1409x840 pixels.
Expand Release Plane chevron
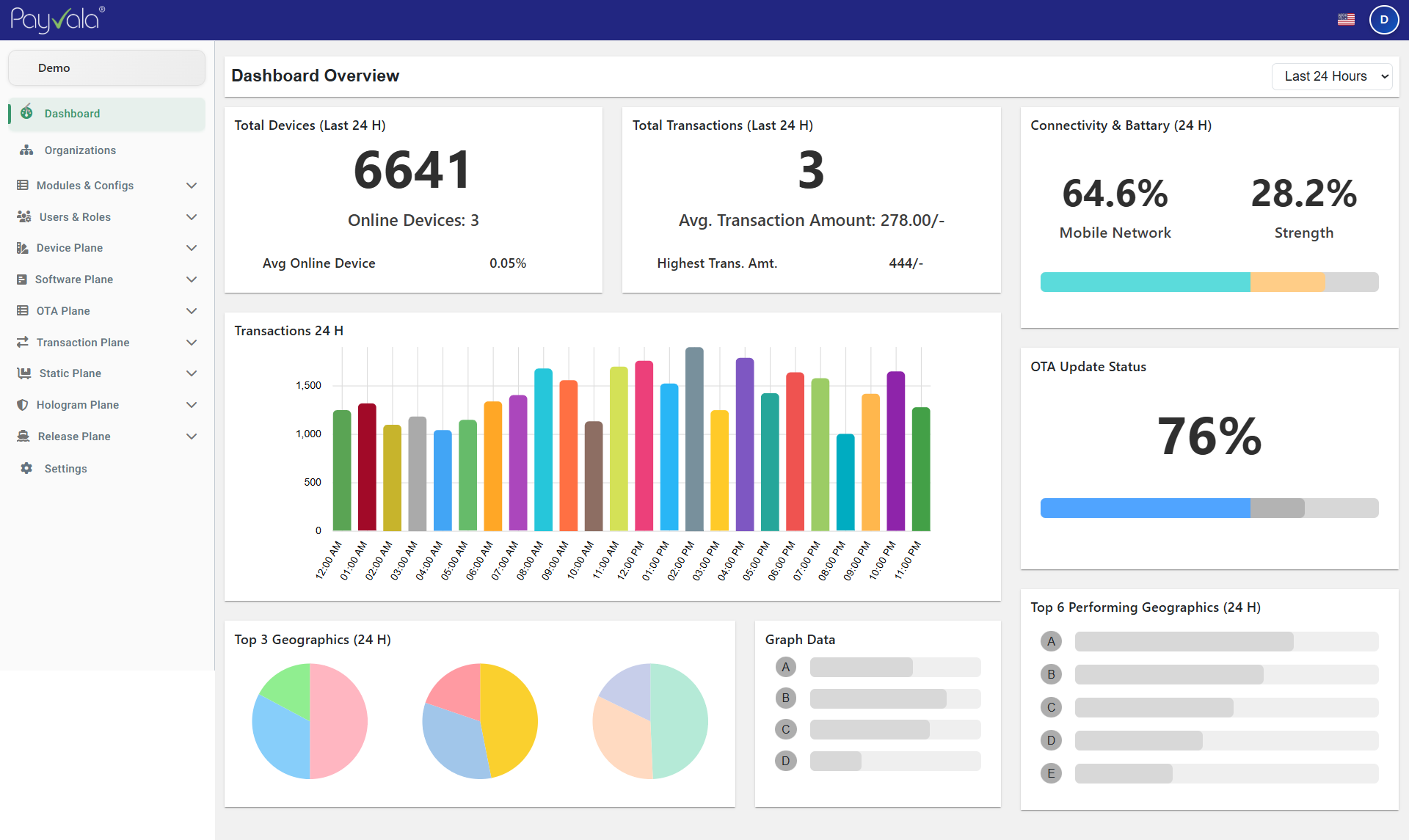point(192,437)
